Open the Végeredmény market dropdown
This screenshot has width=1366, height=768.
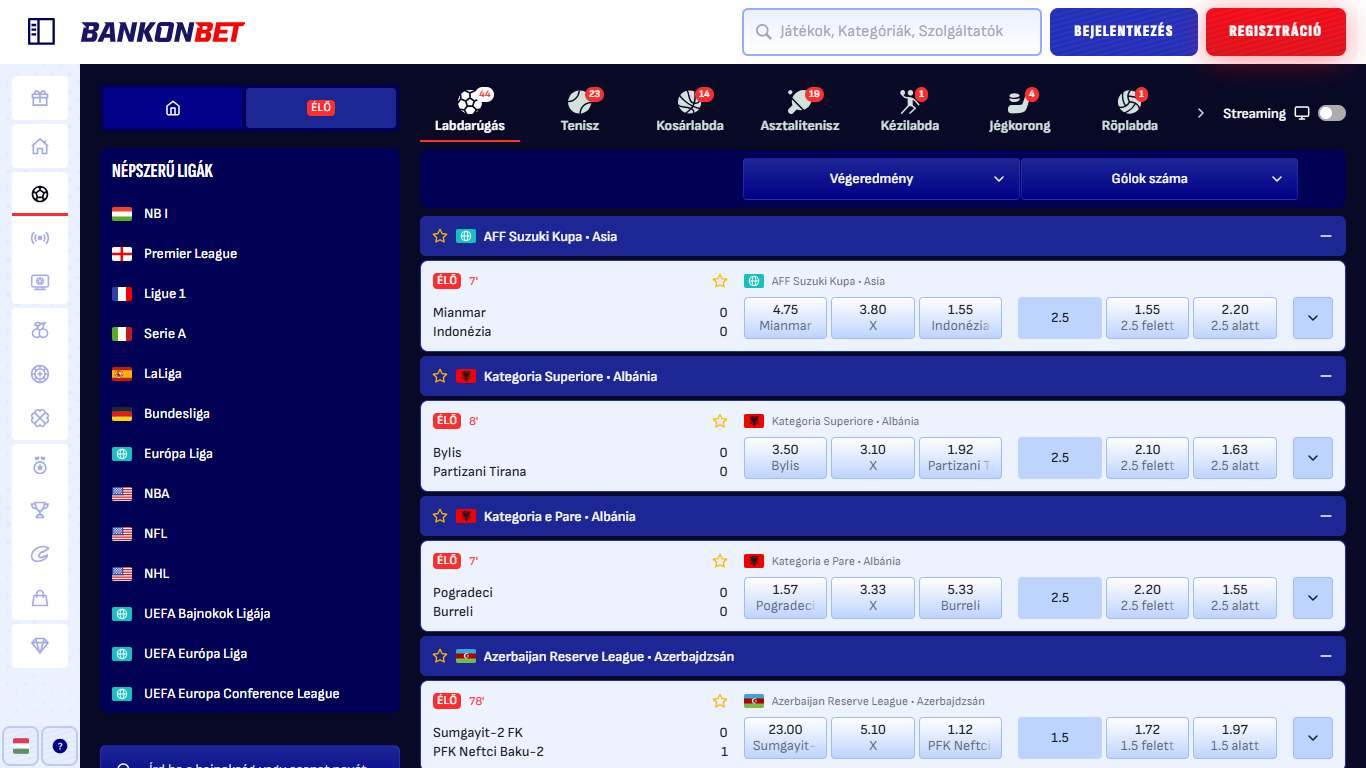point(881,179)
